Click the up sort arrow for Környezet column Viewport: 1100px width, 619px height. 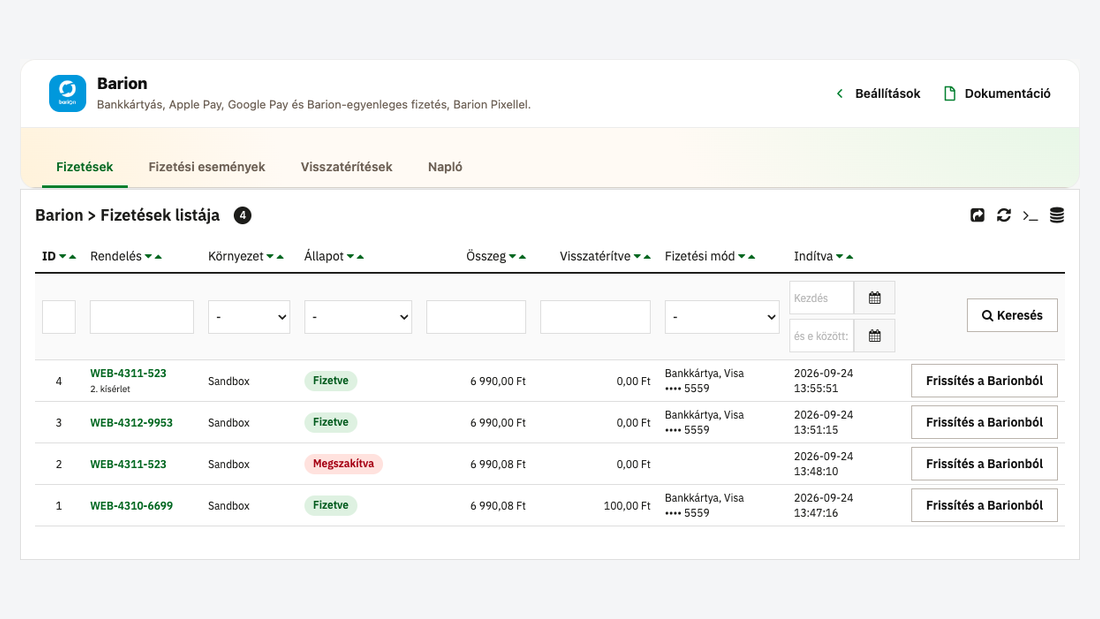click(x=280, y=257)
